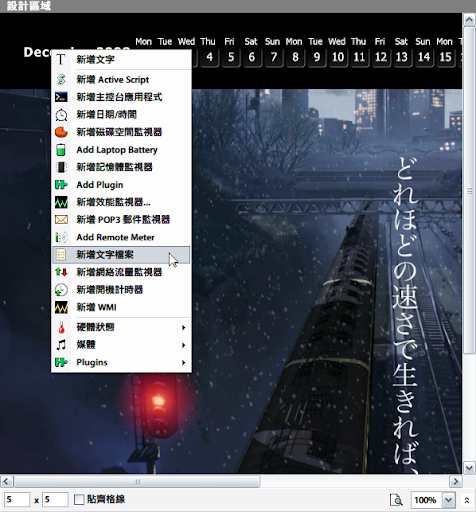
Task: Click the POP3 mail envelope icon
Action: coord(61,220)
